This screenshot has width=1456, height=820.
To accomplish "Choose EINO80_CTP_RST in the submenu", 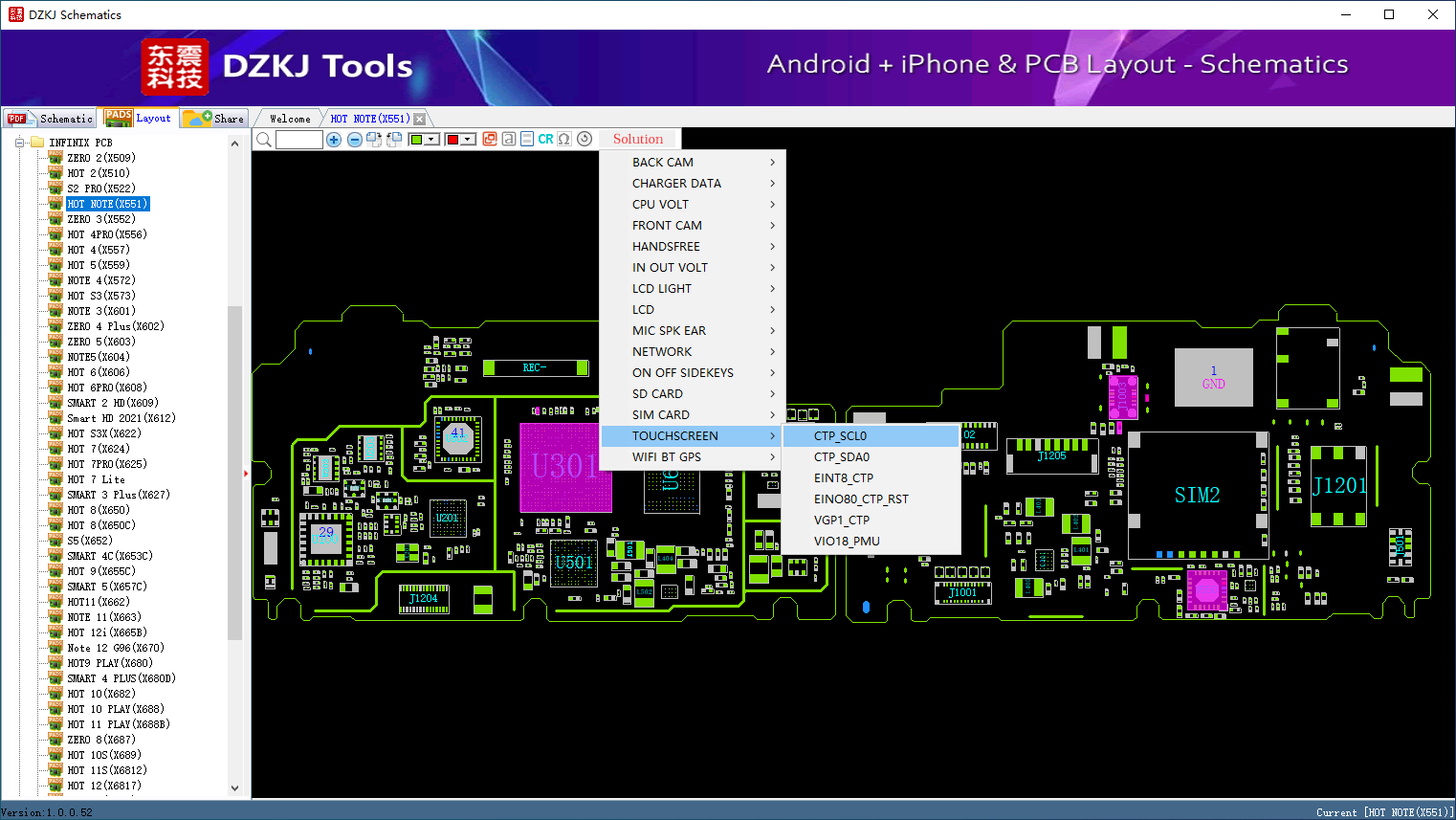I will tap(871, 499).
